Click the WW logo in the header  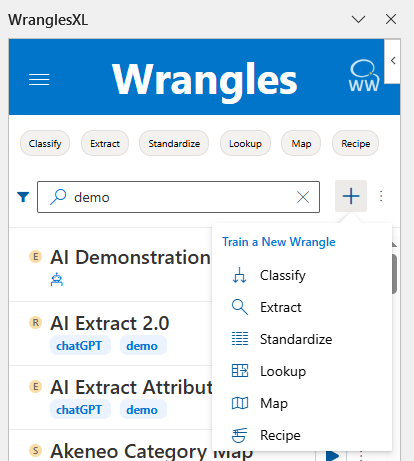tap(364, 76)
